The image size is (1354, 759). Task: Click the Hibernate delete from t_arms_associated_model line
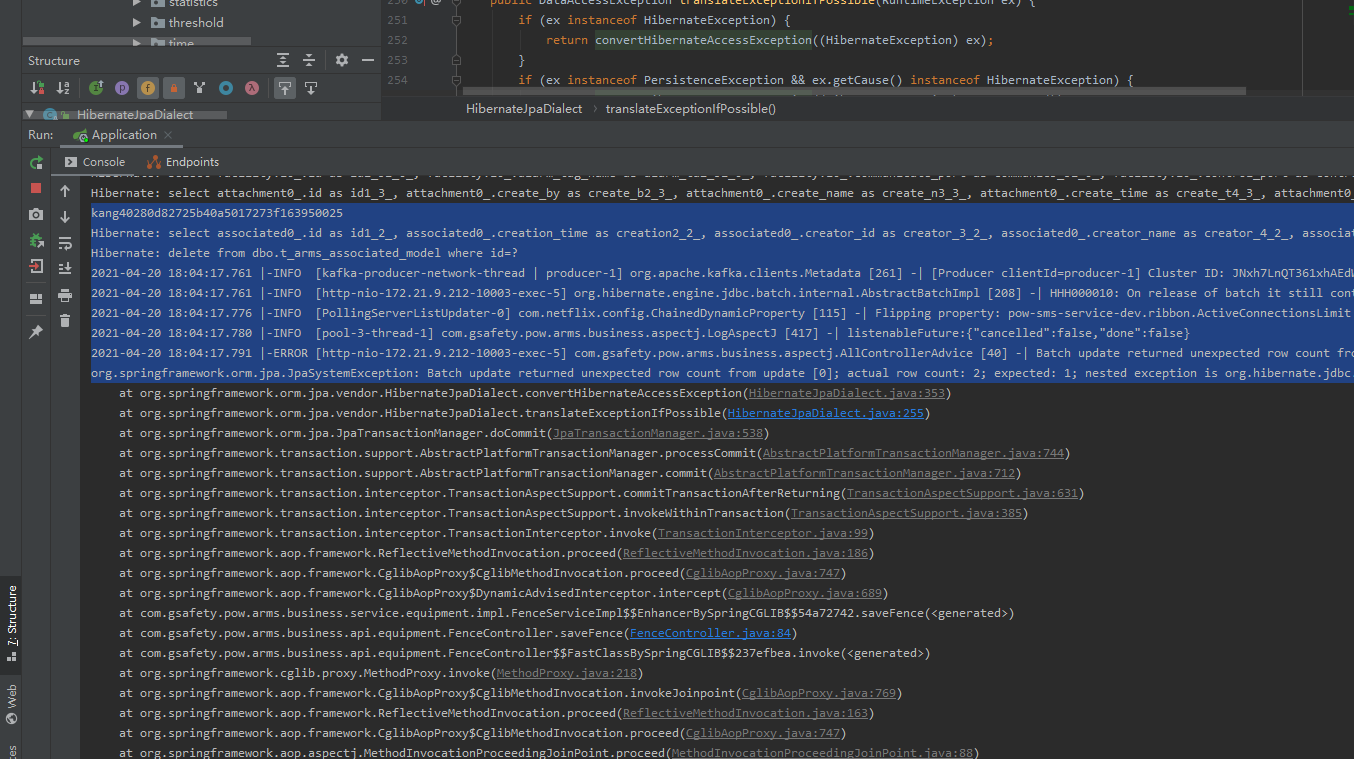(x=304, y=253)
